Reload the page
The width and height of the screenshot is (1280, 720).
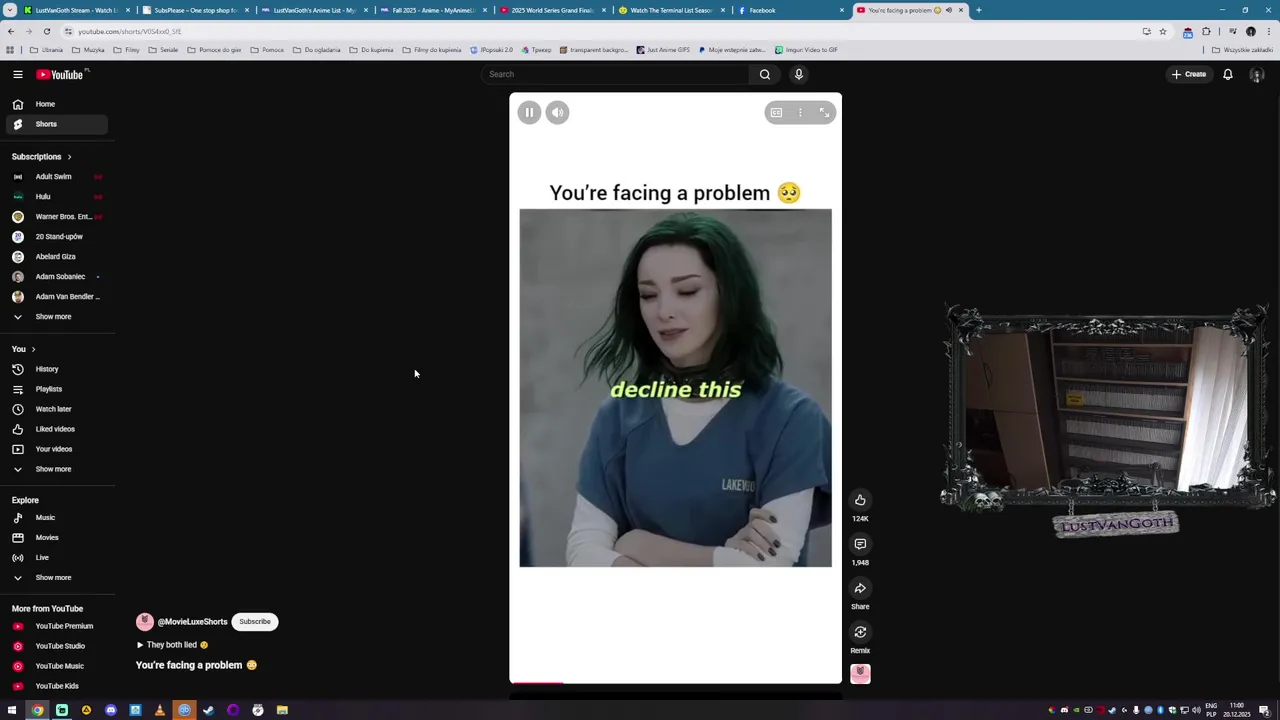46,31
